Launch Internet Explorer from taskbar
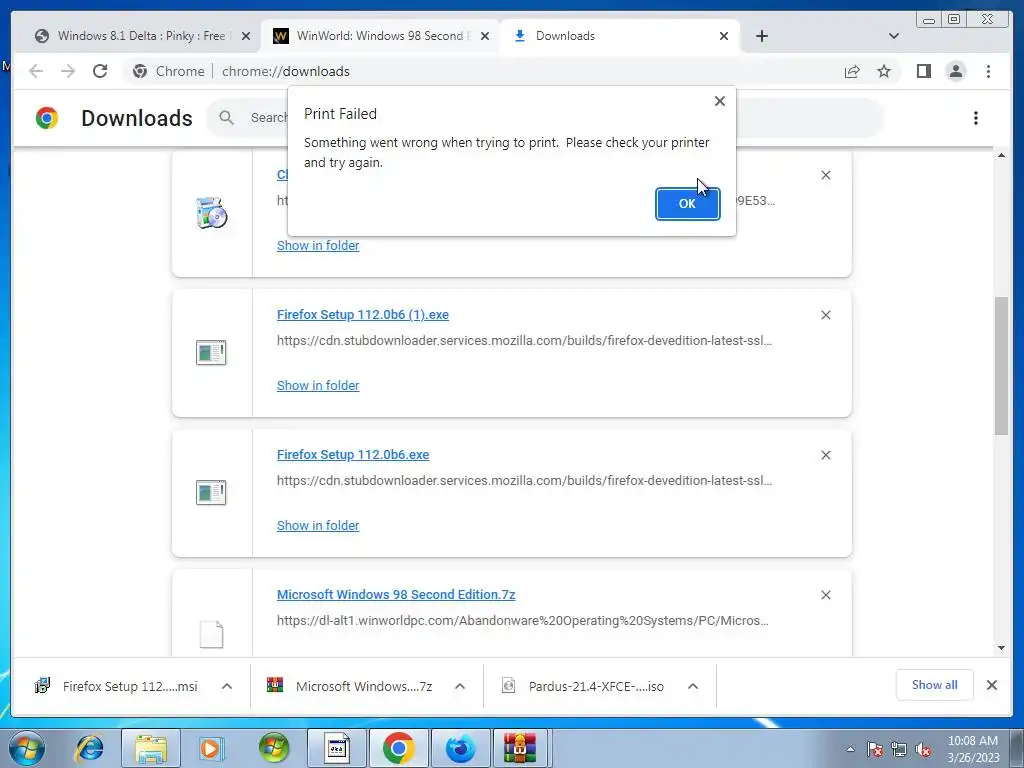 coord(89,748)
